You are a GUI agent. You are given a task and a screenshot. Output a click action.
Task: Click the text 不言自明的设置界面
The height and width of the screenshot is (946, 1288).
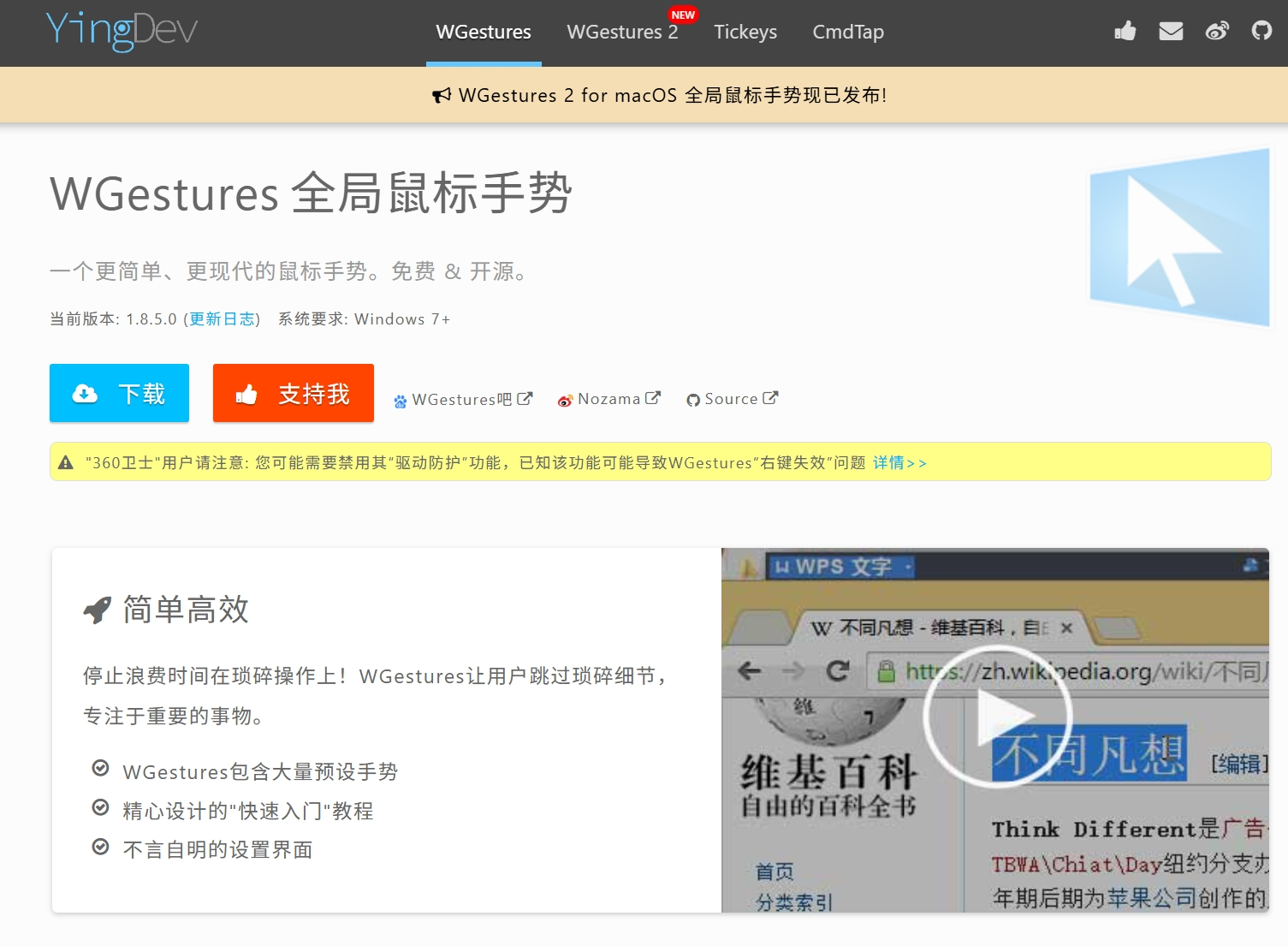pyautogui.click(x=218, y=849)
